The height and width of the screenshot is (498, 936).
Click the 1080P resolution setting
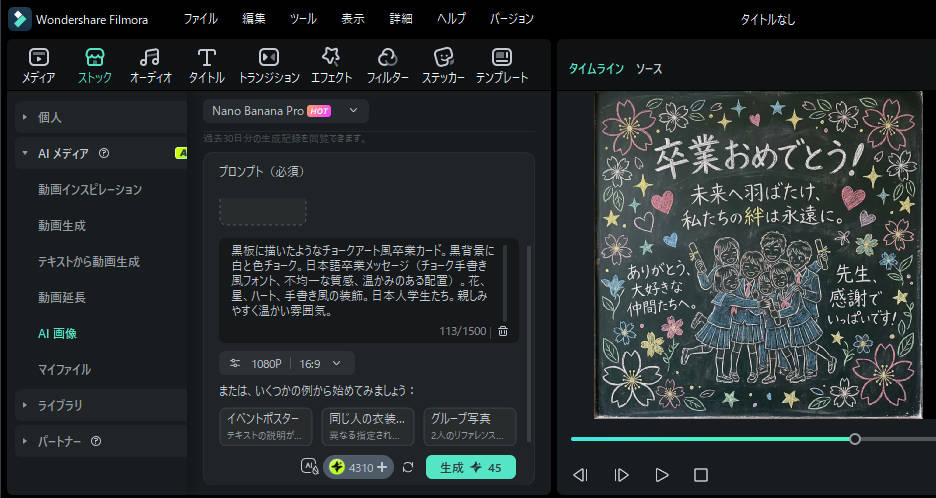266,363
